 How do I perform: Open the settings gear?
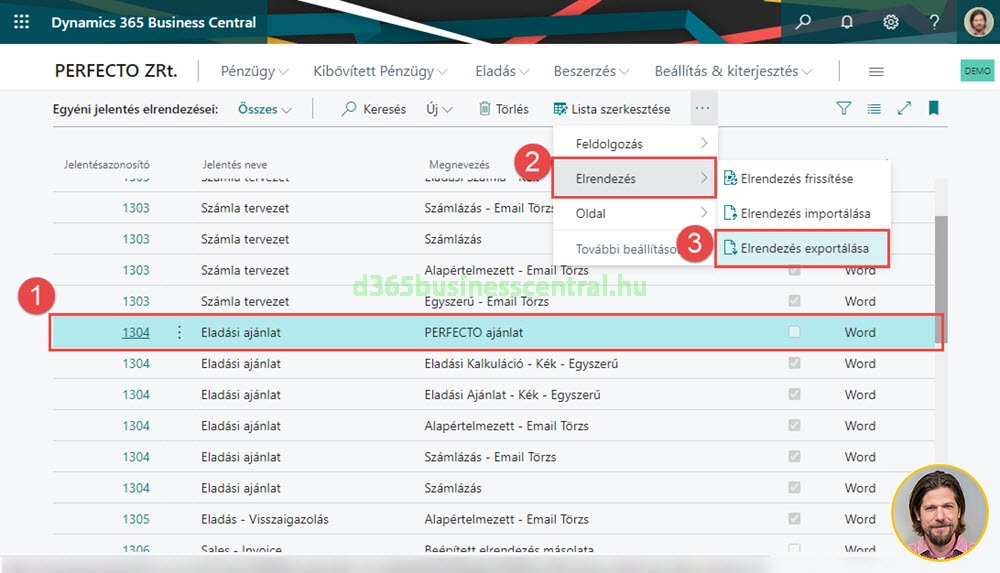coord(890,22)
